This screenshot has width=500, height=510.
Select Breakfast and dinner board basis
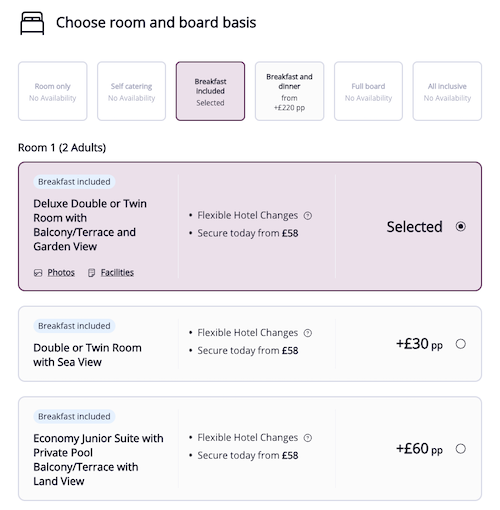click(x=289, y=91)
